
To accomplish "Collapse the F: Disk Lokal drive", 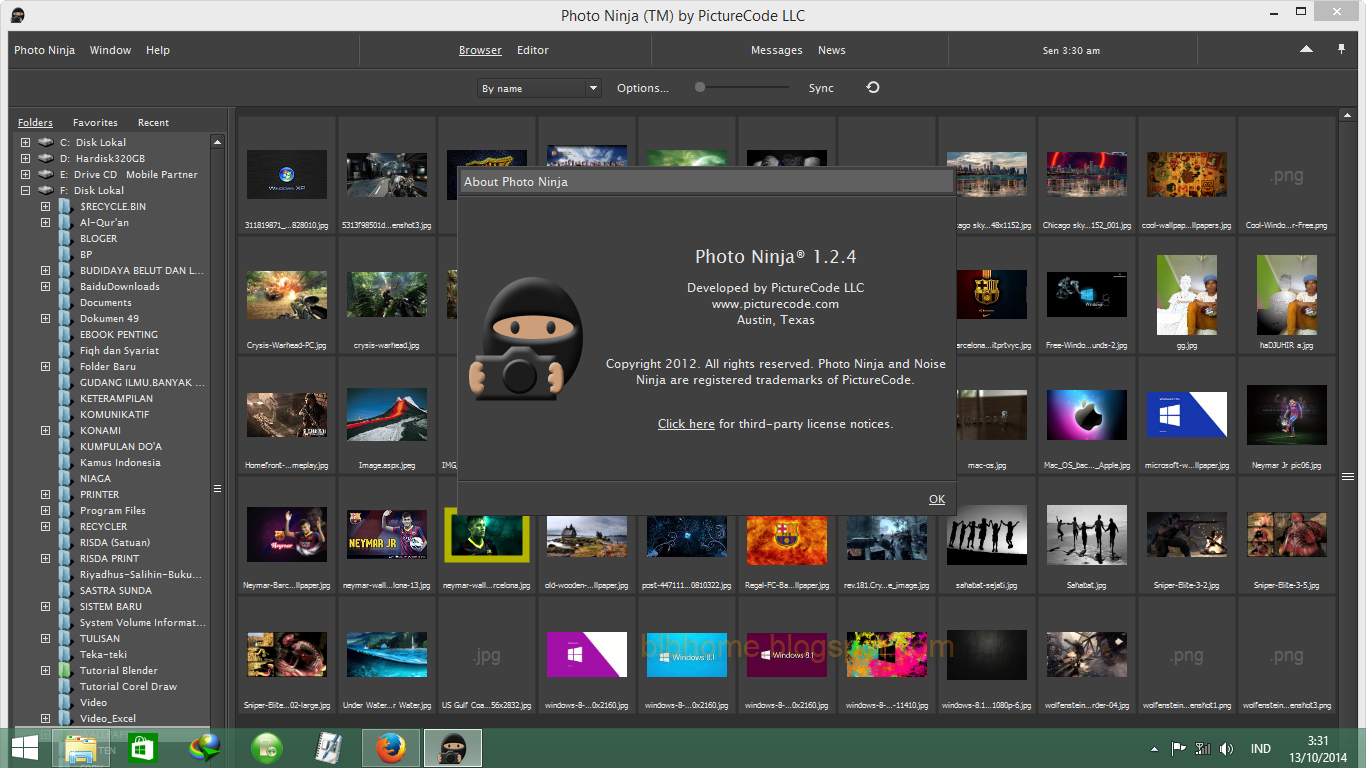I will tap(25, 190).
